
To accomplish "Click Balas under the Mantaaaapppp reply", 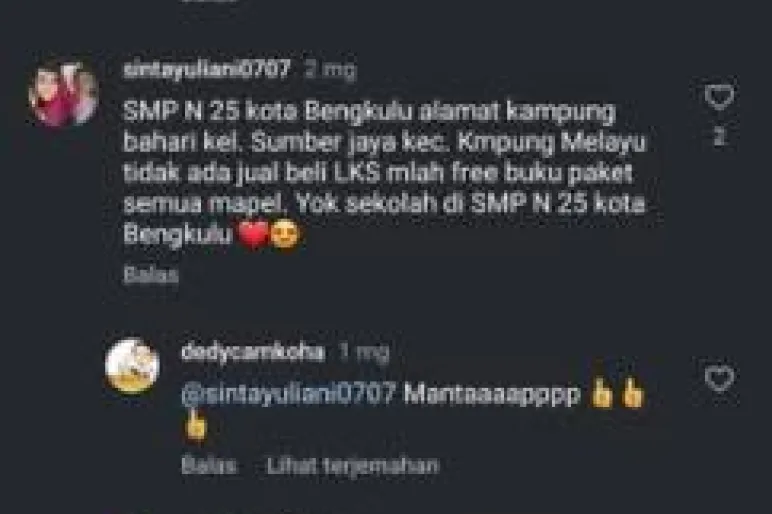I will point(209,465).
